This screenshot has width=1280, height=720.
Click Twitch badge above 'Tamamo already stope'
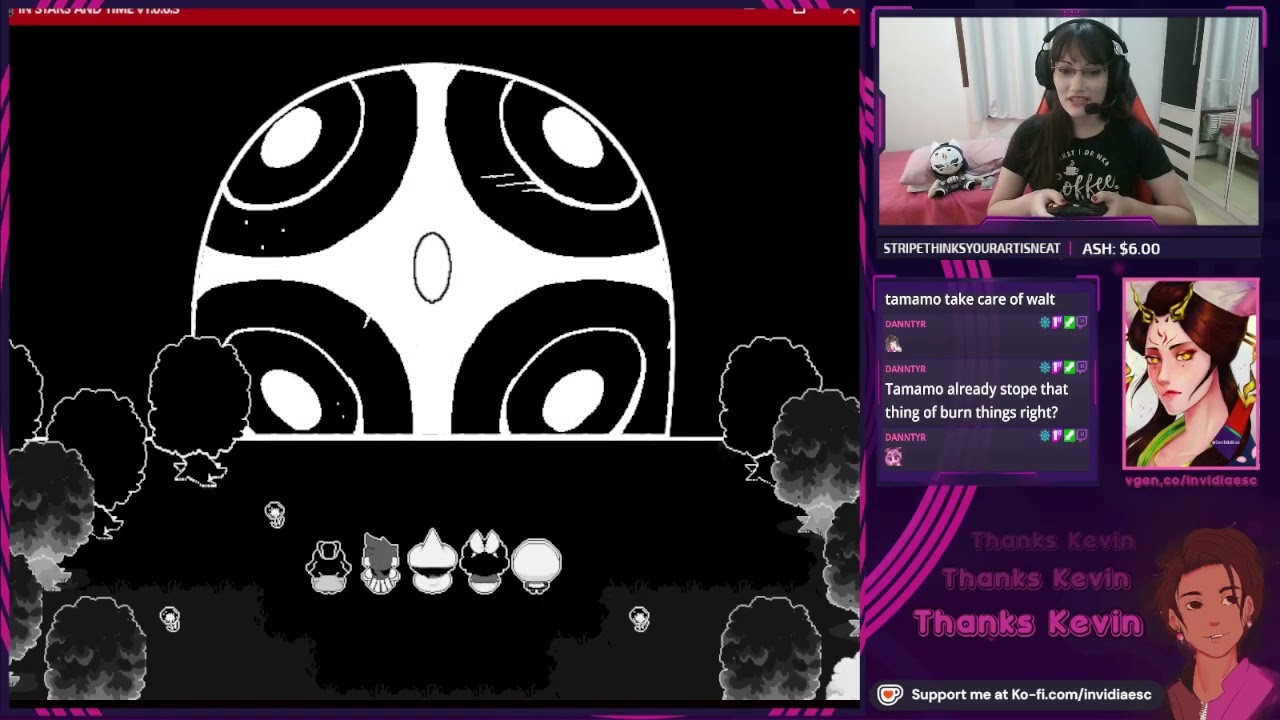click(x=1081, y=367)
